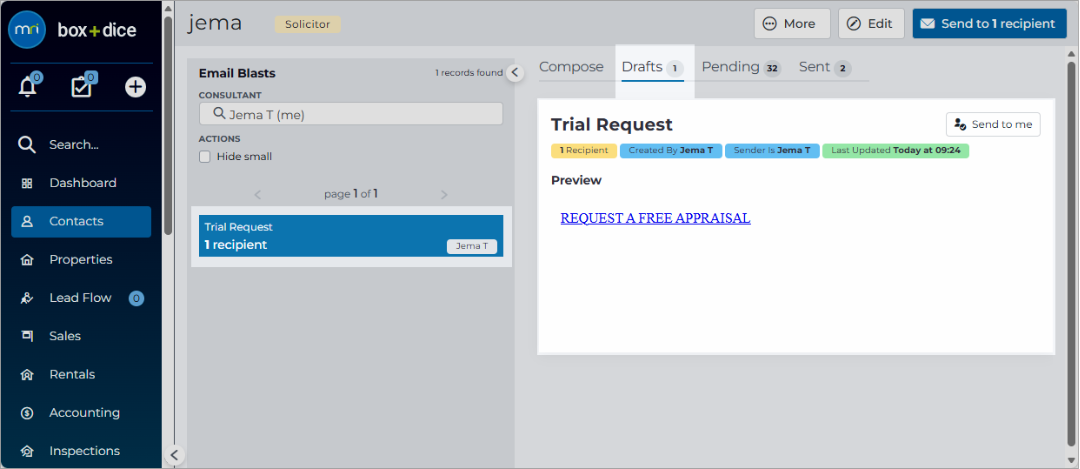Click the Send to me button
Image resolution: width=1080 pixels, height=469 pixels.
pyautogui.click(x=993, y=125)
